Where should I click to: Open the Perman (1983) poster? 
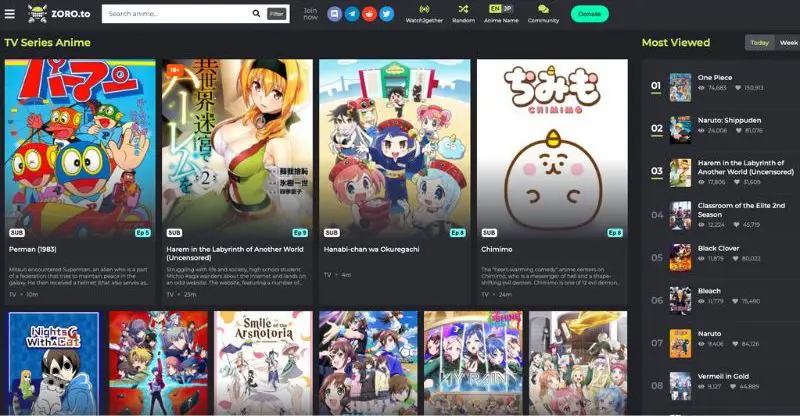(x=80, y=149)
